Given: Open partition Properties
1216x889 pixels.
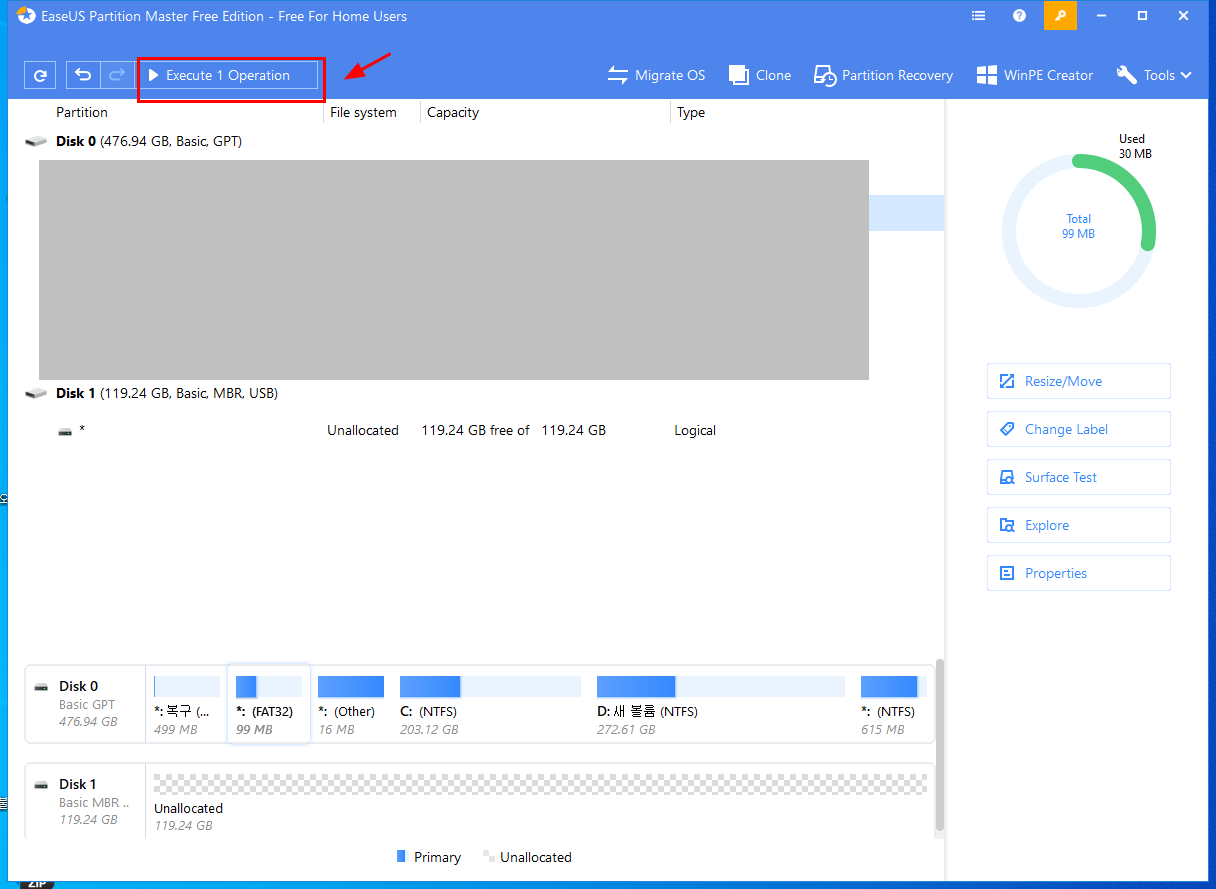Looking at the screenshot, I should point(1078,573).
